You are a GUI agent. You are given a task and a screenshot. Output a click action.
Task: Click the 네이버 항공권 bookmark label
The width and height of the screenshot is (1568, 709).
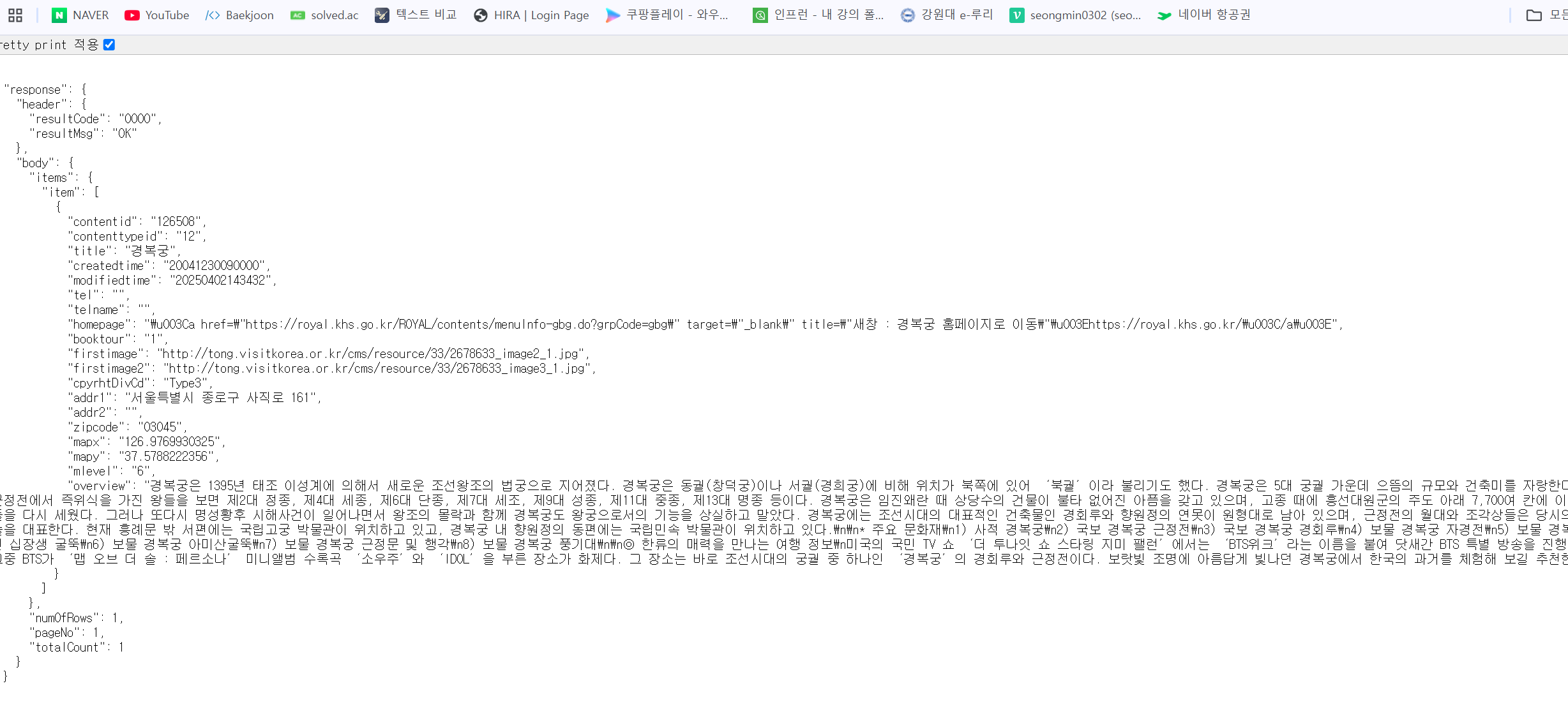(1214, 15)
